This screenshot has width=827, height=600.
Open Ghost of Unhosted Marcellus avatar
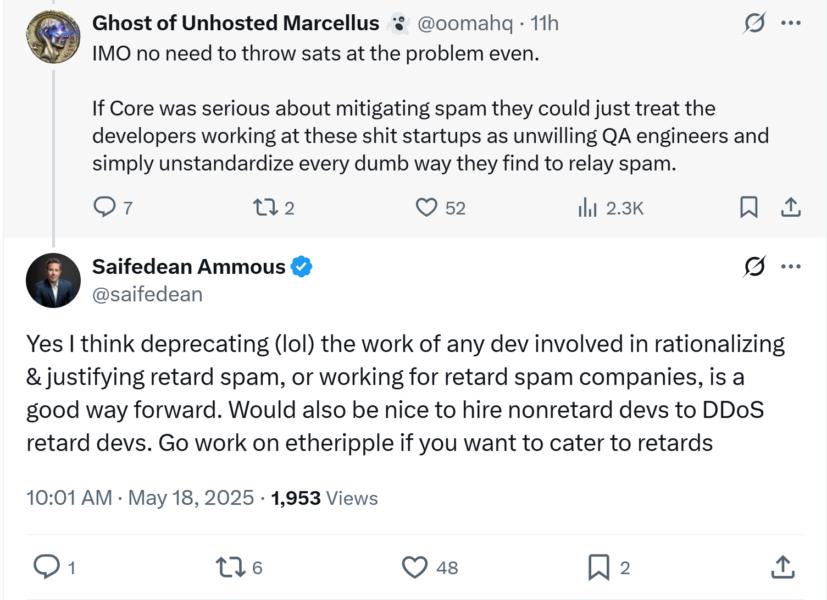point(53,37)
